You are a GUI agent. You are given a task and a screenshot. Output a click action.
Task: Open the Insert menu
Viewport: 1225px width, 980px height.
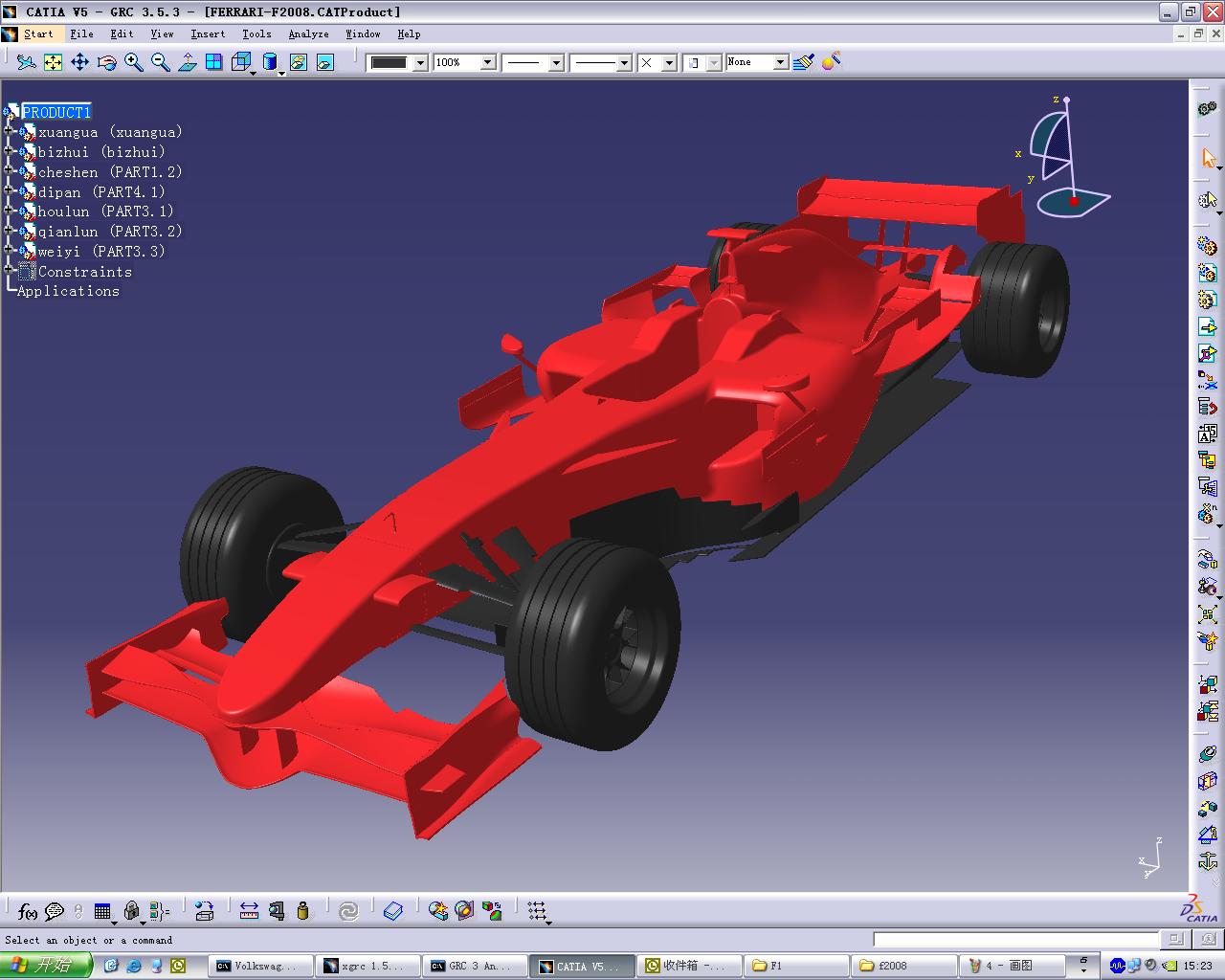point(208,33)
